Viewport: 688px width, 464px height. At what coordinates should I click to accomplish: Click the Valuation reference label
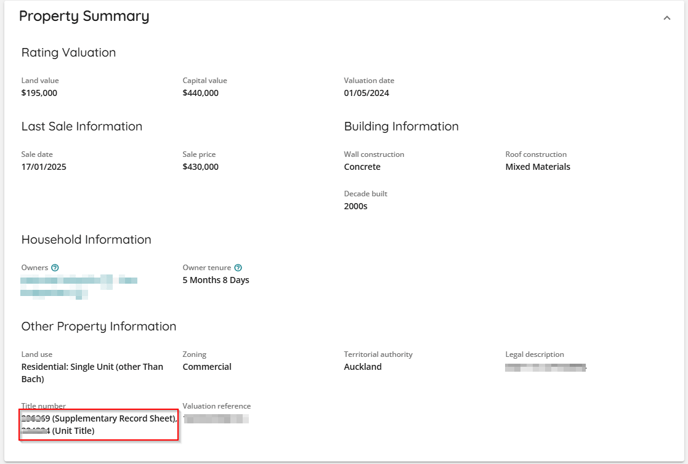(217, 406)
